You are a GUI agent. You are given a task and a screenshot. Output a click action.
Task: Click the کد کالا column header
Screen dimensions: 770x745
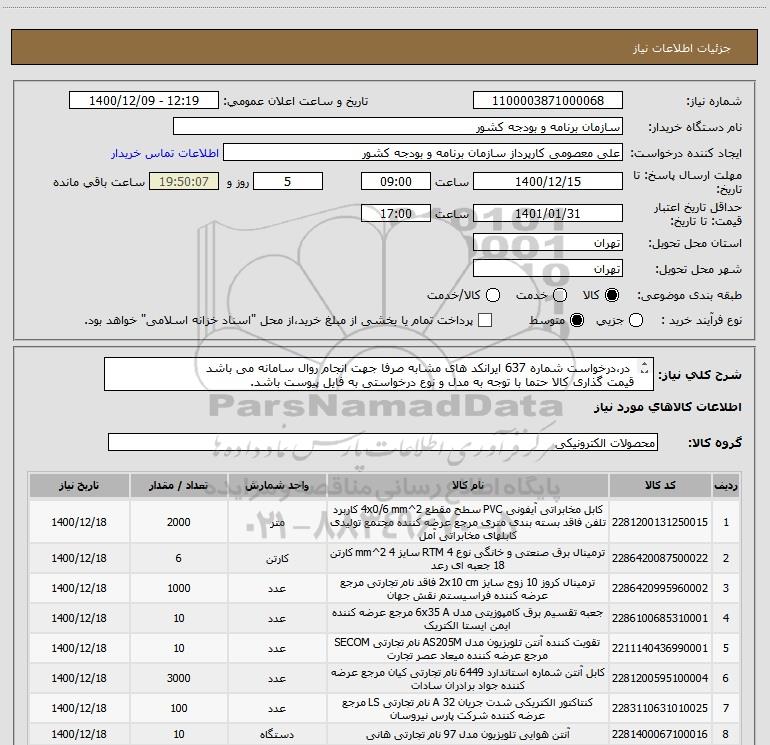tap(660, 486)
